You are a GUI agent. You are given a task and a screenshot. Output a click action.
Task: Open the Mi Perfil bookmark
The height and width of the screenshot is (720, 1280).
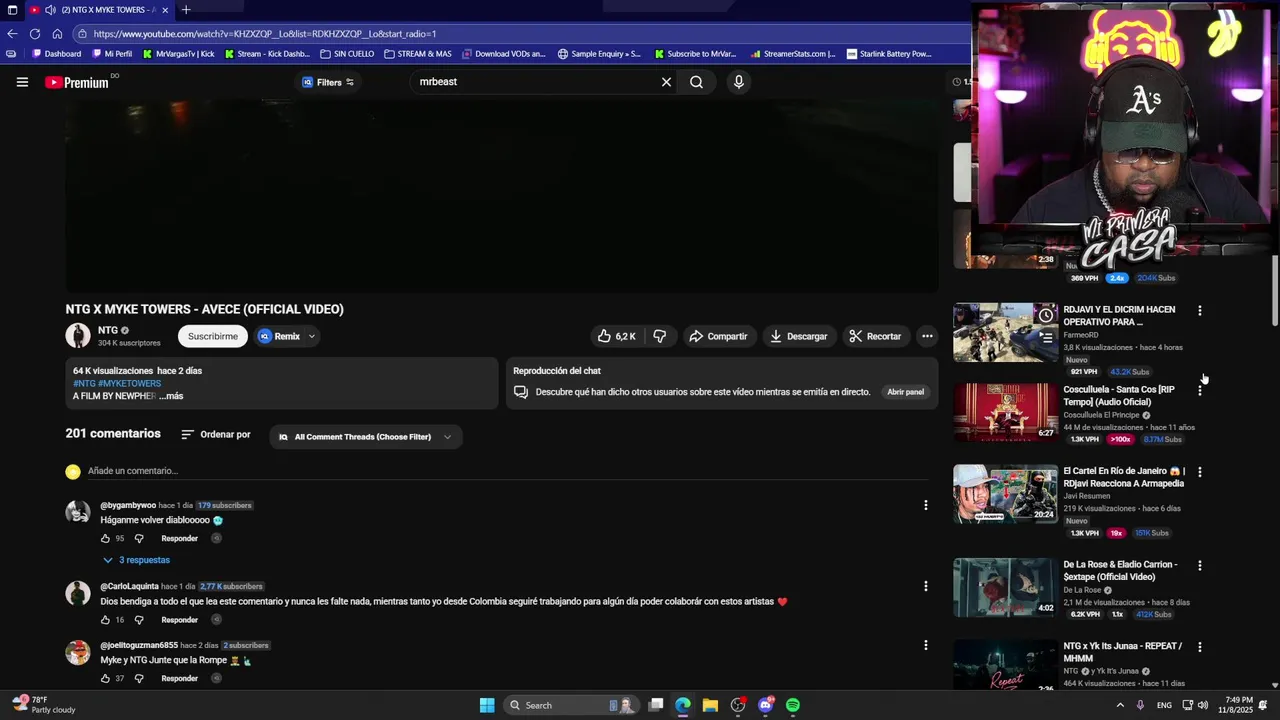(112, 54)
